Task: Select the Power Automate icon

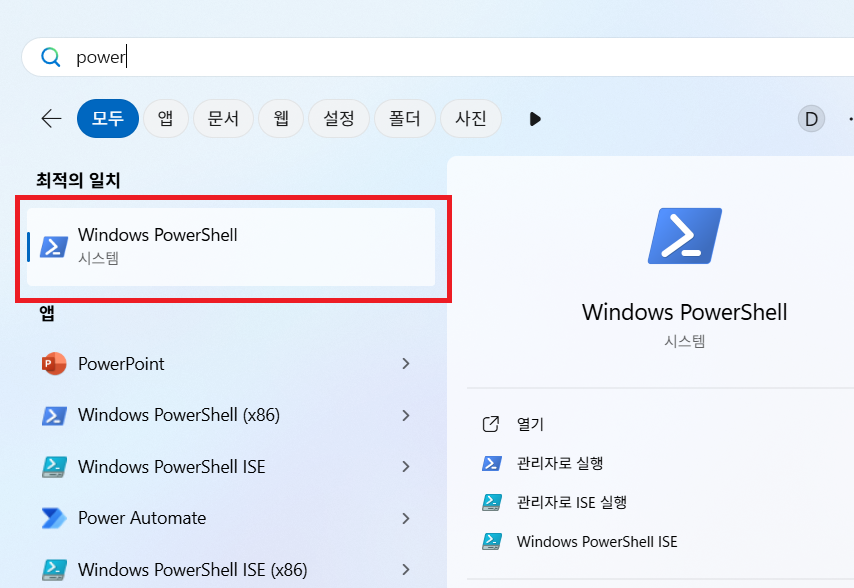Action: [x=54, y=518]
